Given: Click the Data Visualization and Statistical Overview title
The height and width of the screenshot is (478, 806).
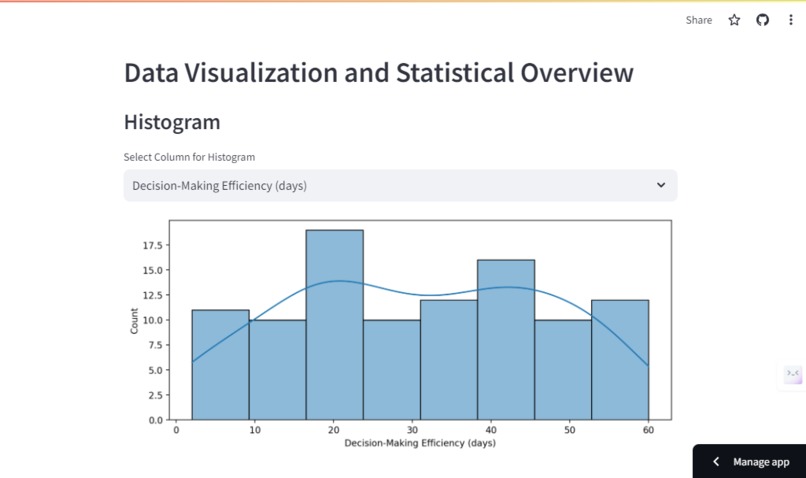Looking at the screenshot, I should (379, 72).
